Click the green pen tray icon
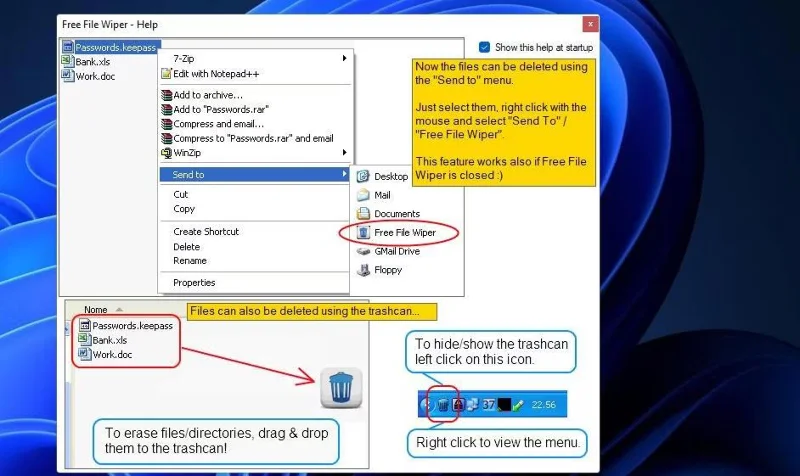The image size is (800, 476). pyautogui.click(x=518, y=406)
